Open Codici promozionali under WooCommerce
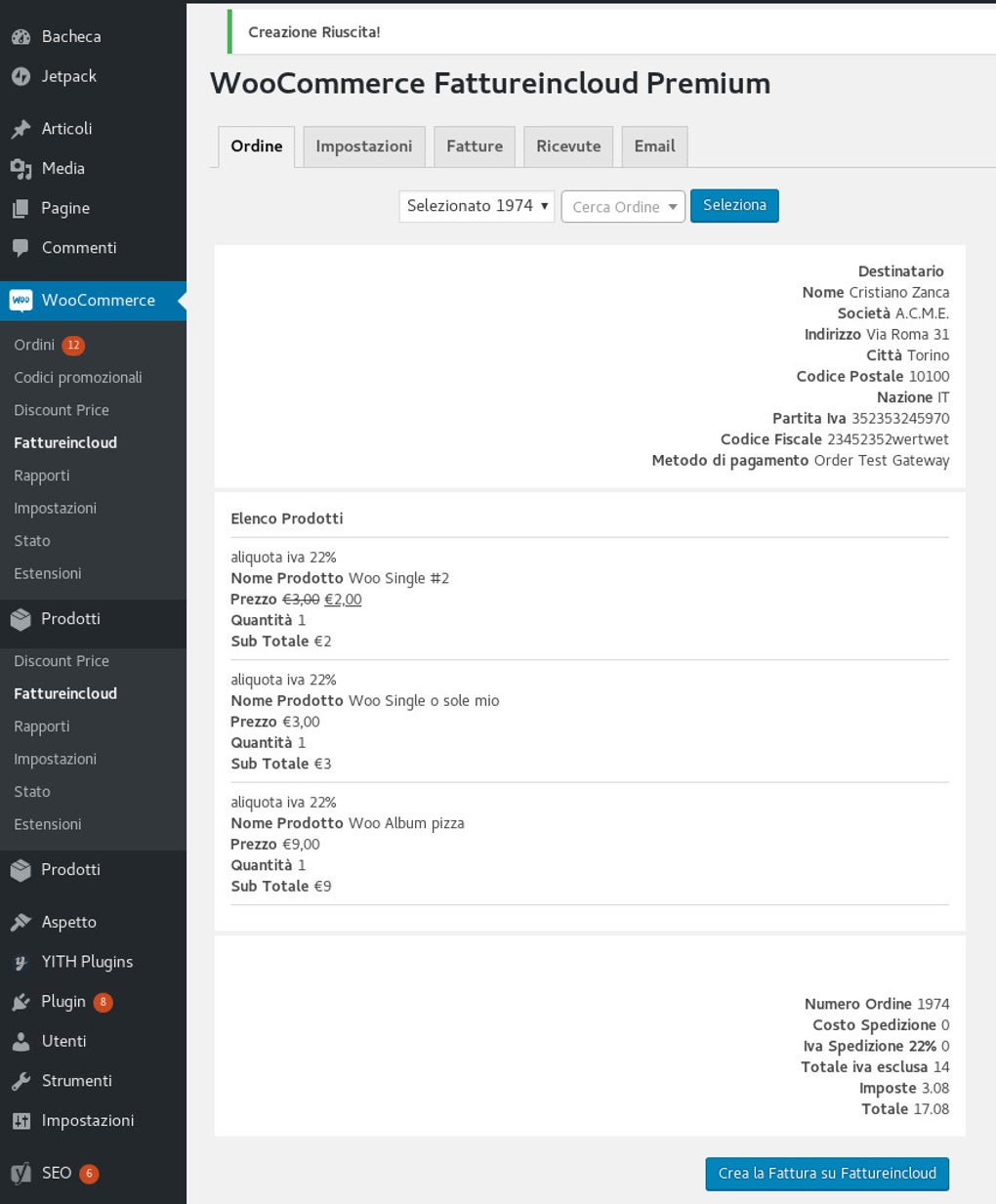This screenshot has width=996, height=1204. (x=78, y=377)
